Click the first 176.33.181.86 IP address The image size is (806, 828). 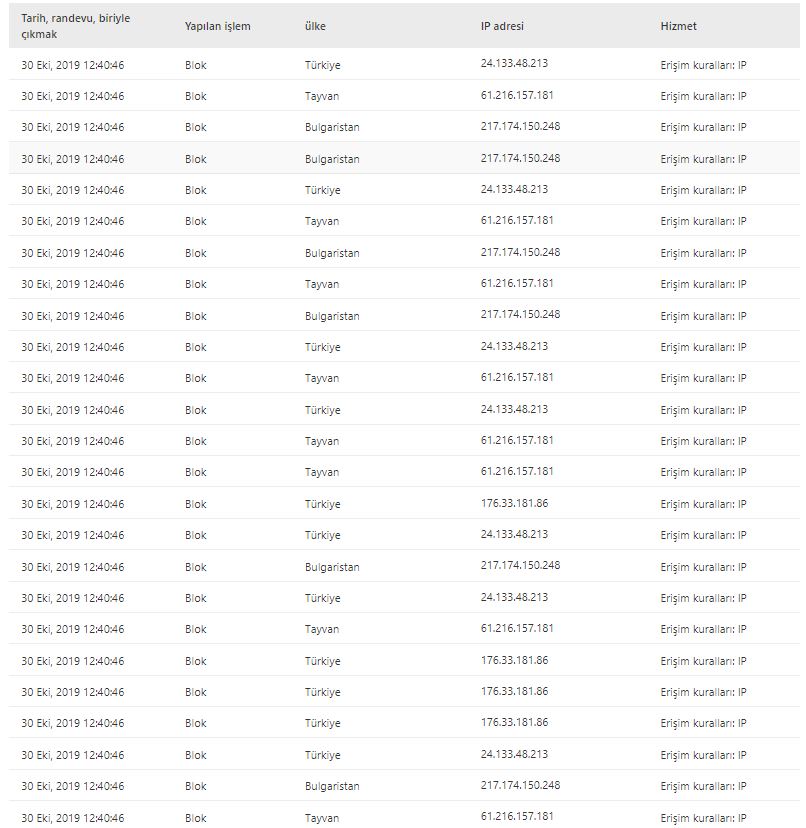[514, 503]
